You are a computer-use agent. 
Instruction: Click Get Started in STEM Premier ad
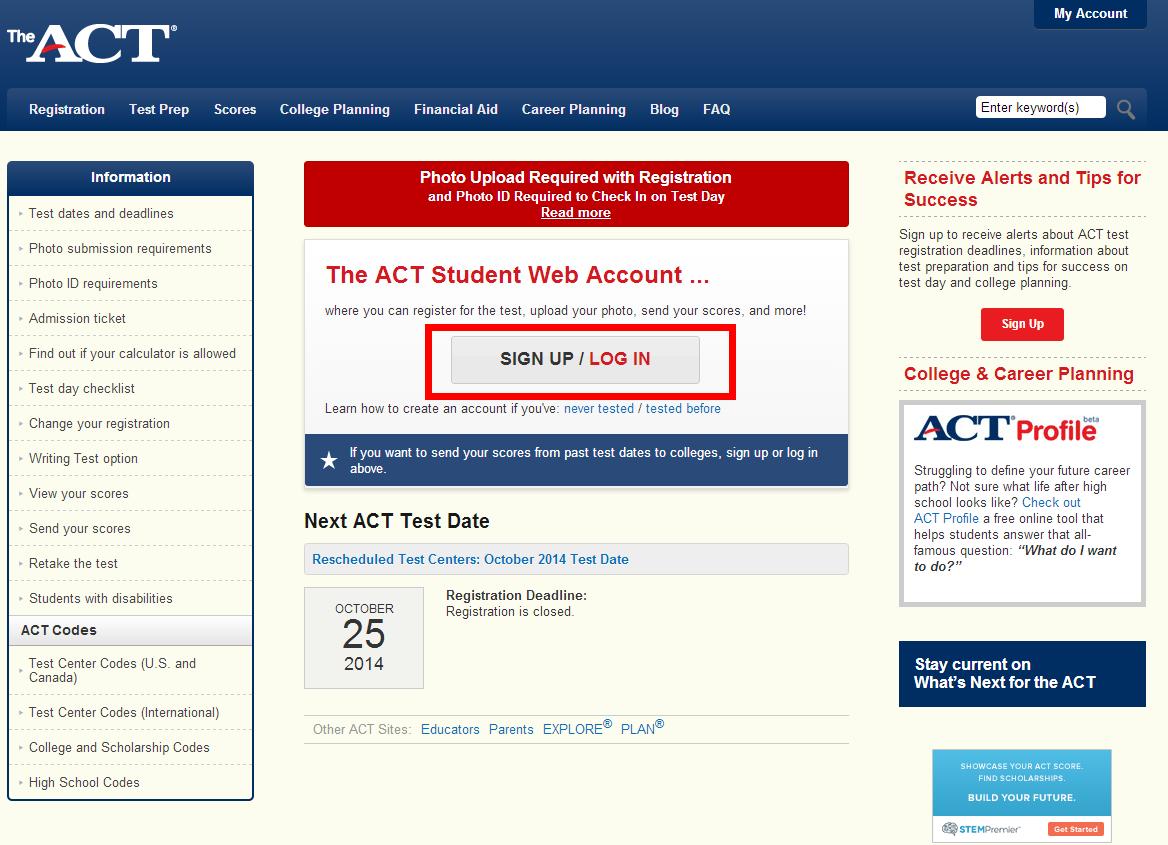tap(1076, 829)
